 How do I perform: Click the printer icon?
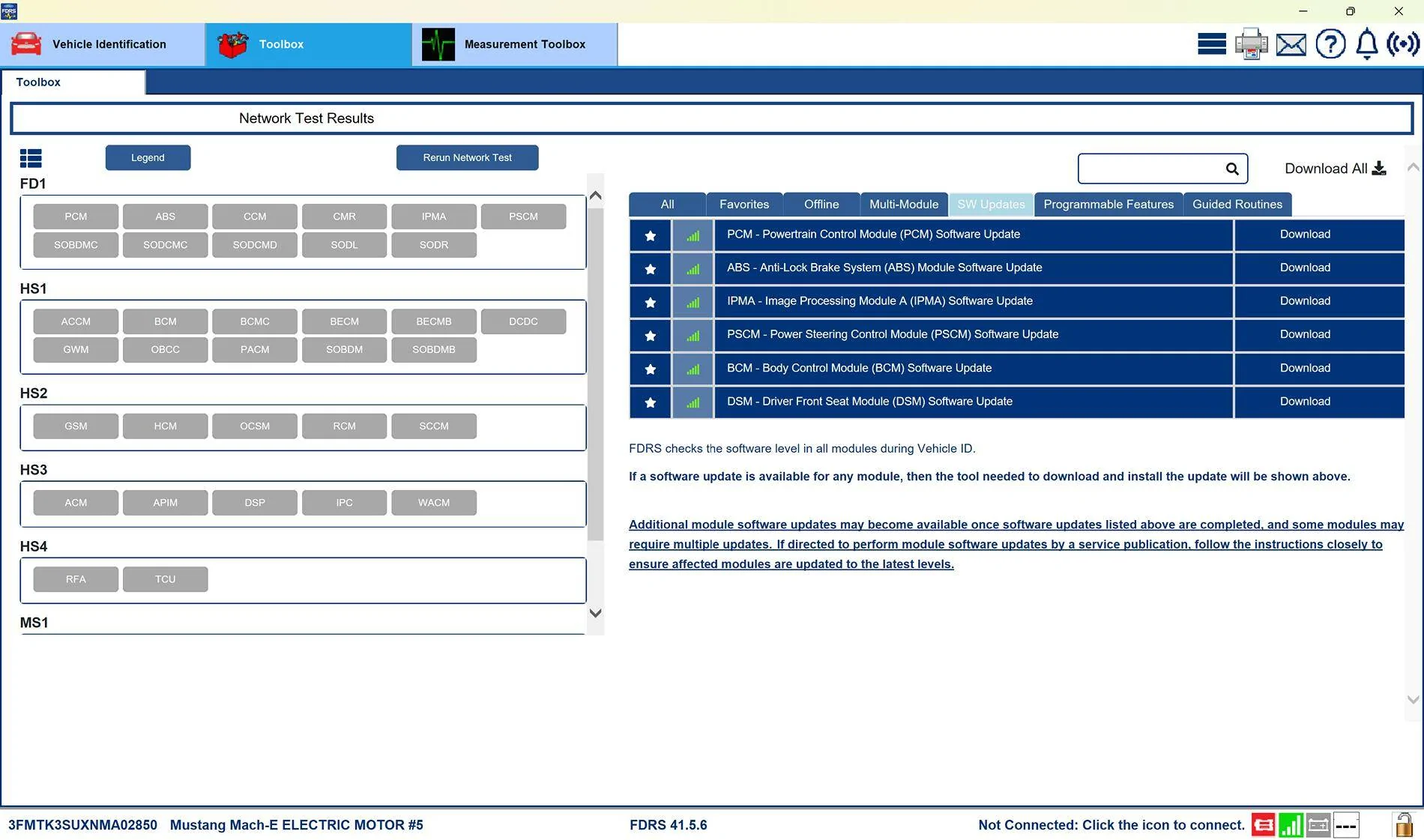pyautogui.click(x=1251, y=44)
